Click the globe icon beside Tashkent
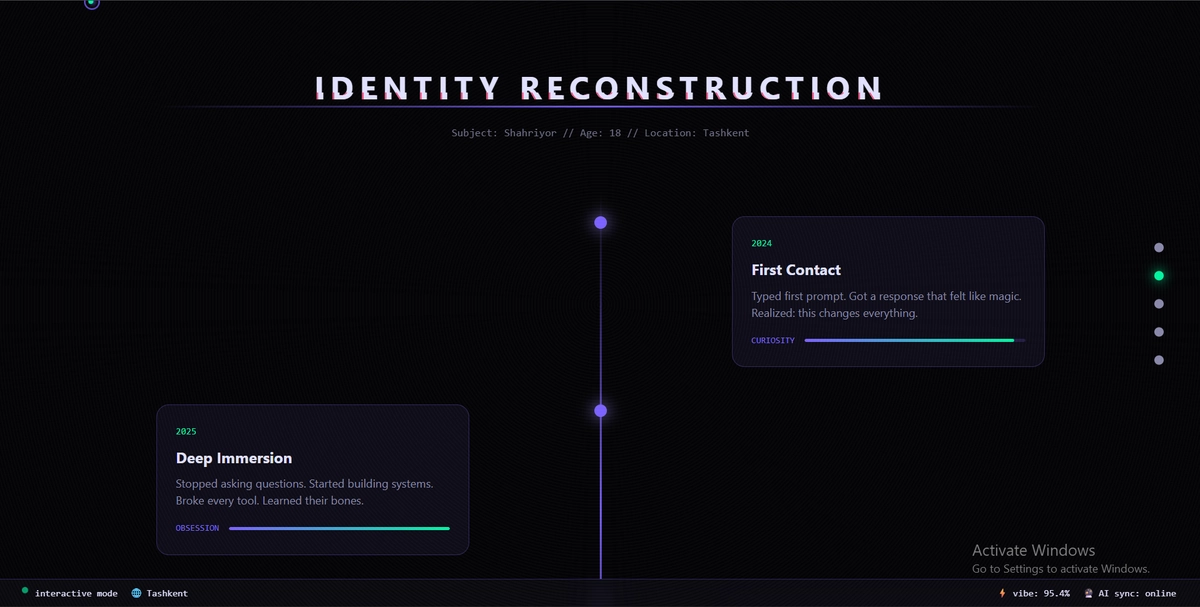 click(136, 593)
